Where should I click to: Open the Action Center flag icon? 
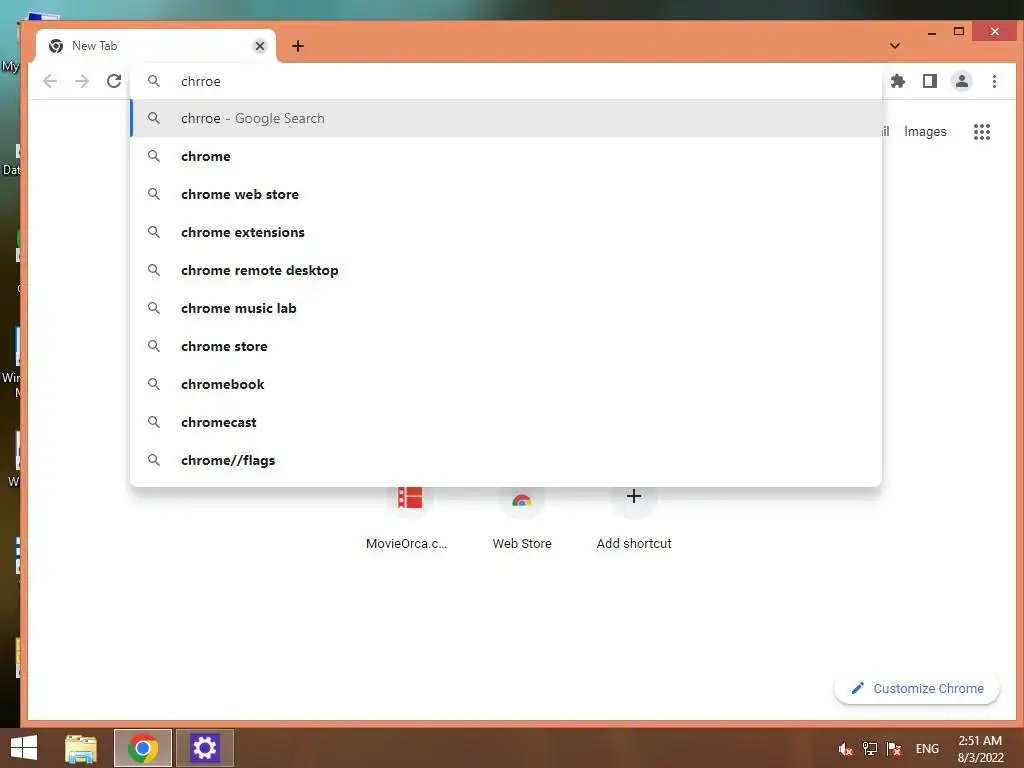[x=893, y=748]
